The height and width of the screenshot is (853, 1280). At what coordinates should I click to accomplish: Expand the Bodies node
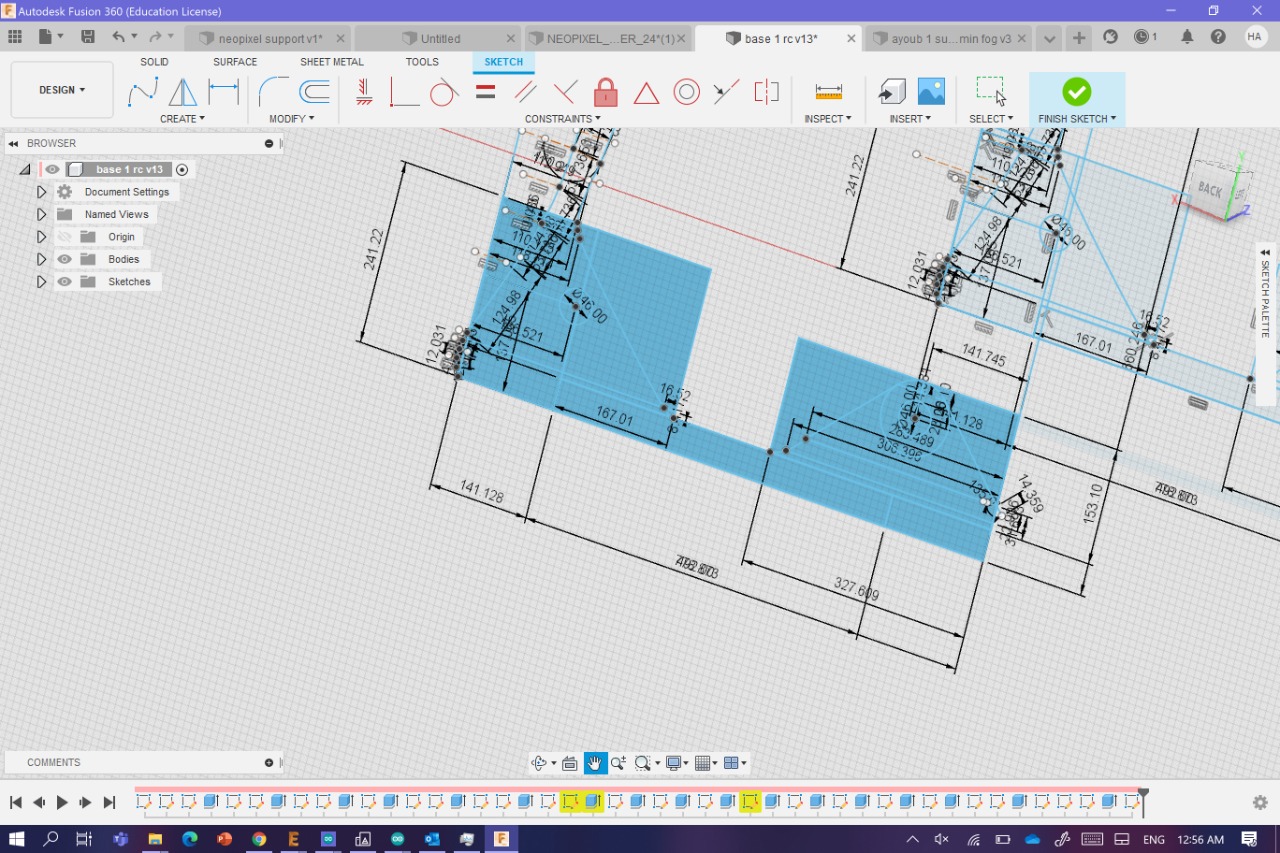42,259
